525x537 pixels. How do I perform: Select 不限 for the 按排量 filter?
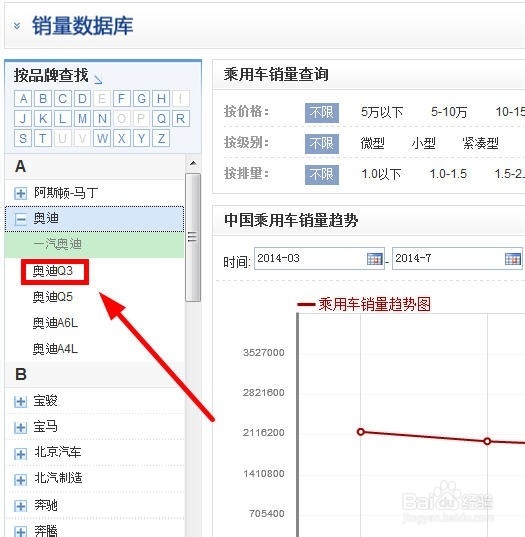[322, 175]
